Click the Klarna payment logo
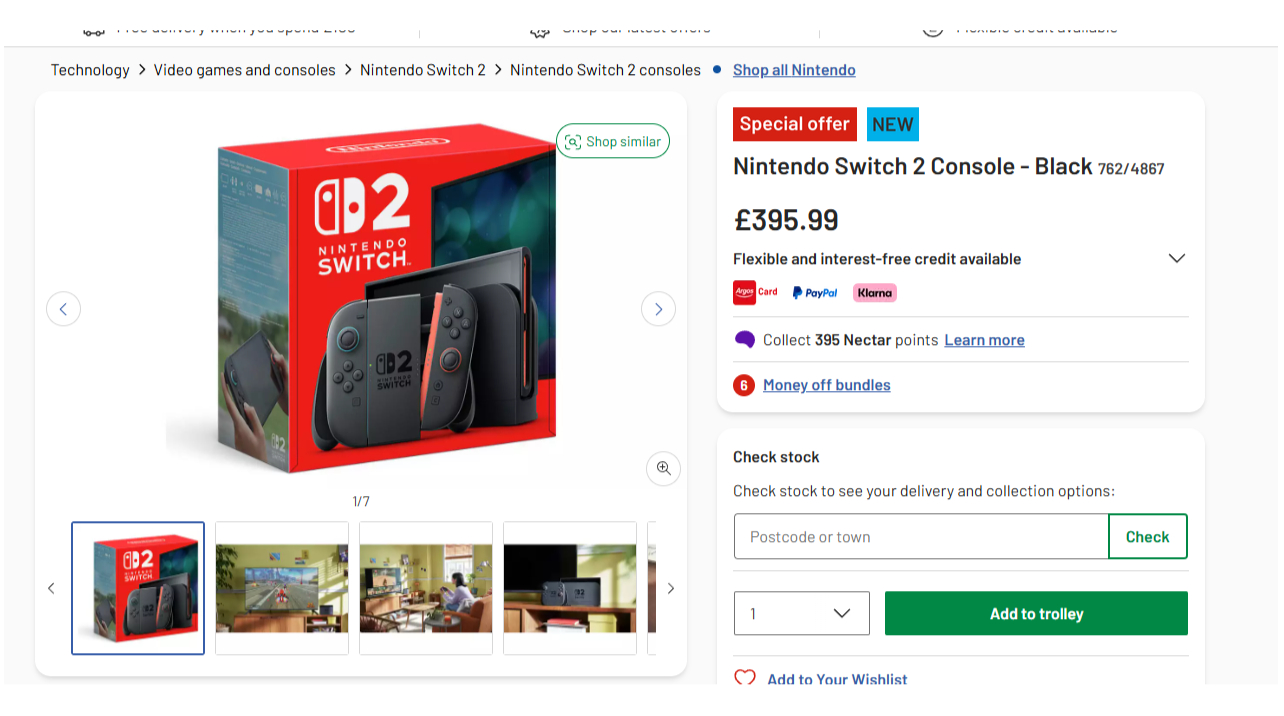The width and height of the screenshot is (1284, 716). tap(874, 293)
